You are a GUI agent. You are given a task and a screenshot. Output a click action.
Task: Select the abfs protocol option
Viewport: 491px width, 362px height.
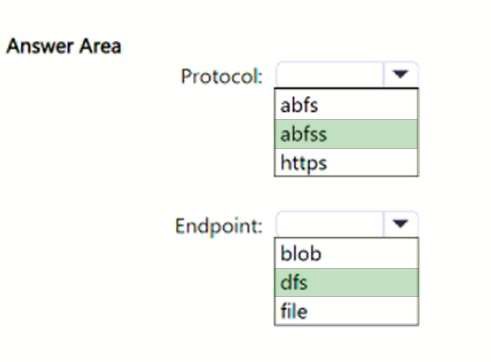pos(346,105)
